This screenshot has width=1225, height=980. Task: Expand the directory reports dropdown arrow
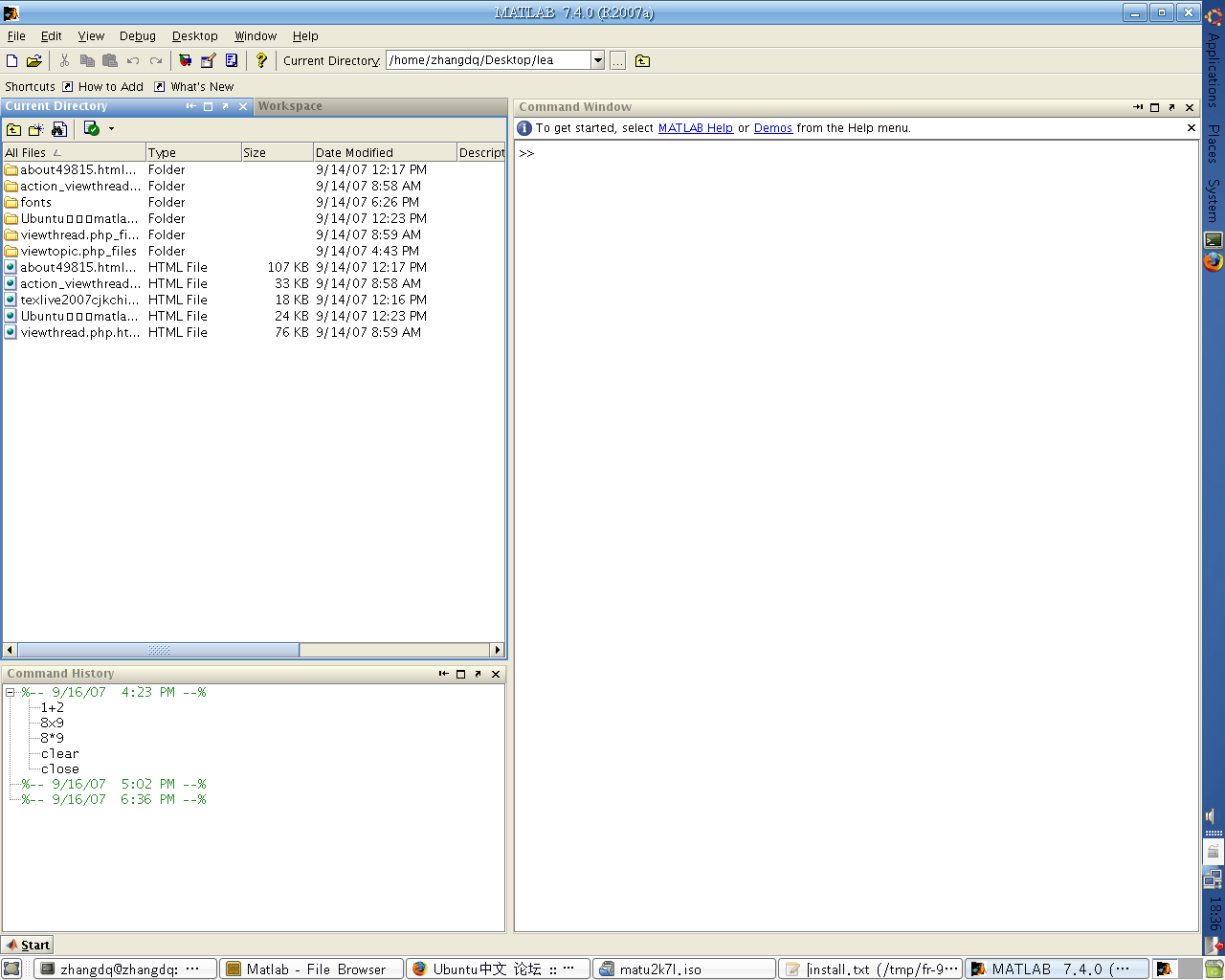click(111, 128)
